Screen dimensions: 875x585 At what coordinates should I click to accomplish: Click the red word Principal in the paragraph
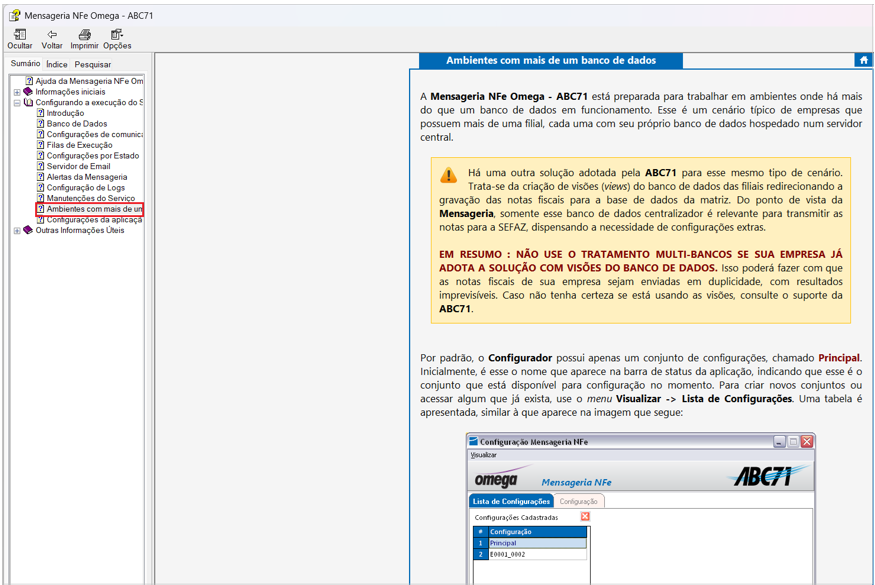(x=839, y=358)
